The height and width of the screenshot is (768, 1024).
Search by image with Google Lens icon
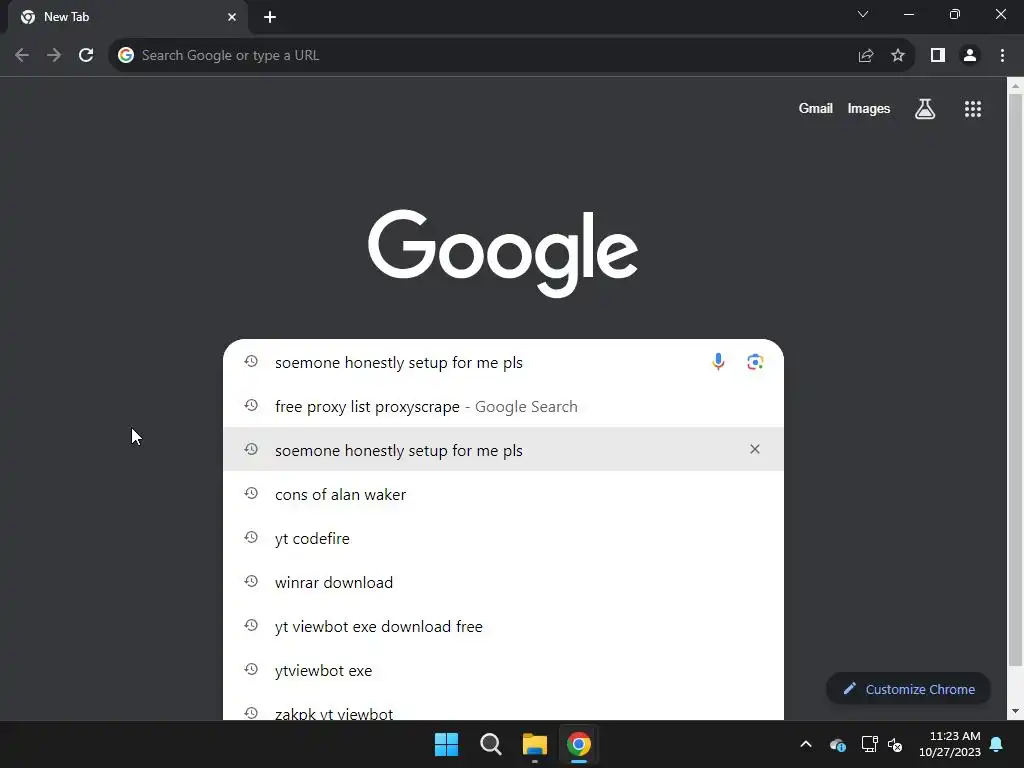(755, 362)
